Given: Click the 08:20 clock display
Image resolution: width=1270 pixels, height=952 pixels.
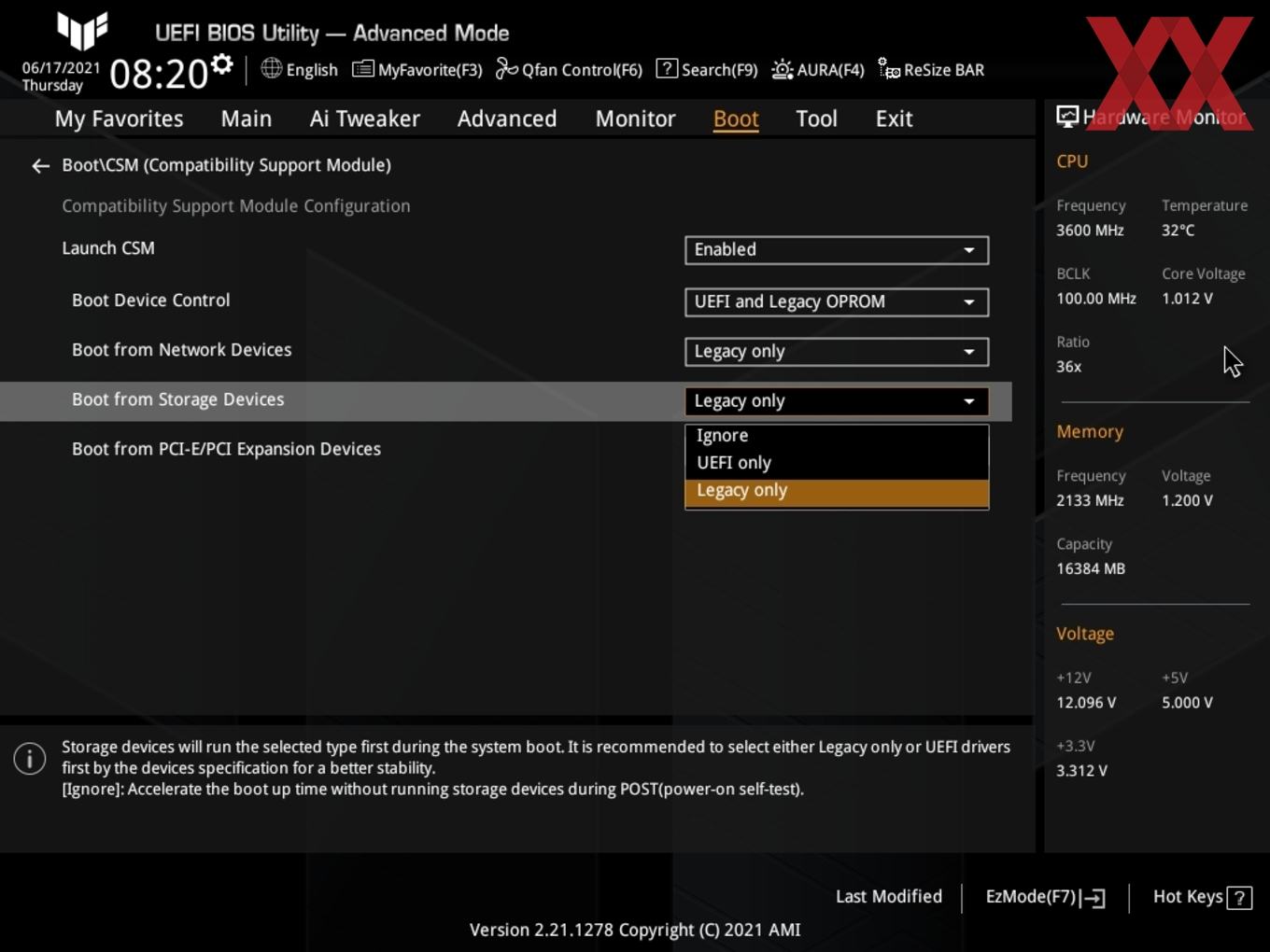Looking at the screenshot, I should point(158,75).
